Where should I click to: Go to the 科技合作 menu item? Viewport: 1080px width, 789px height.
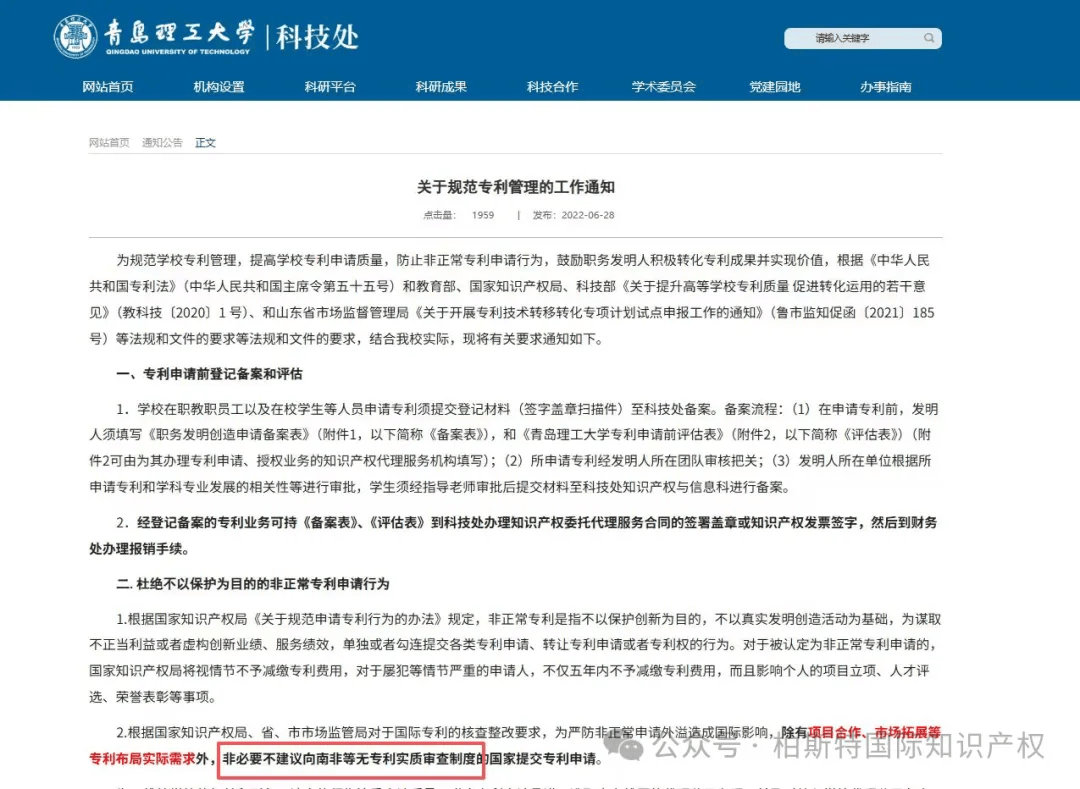coord(552,87)
